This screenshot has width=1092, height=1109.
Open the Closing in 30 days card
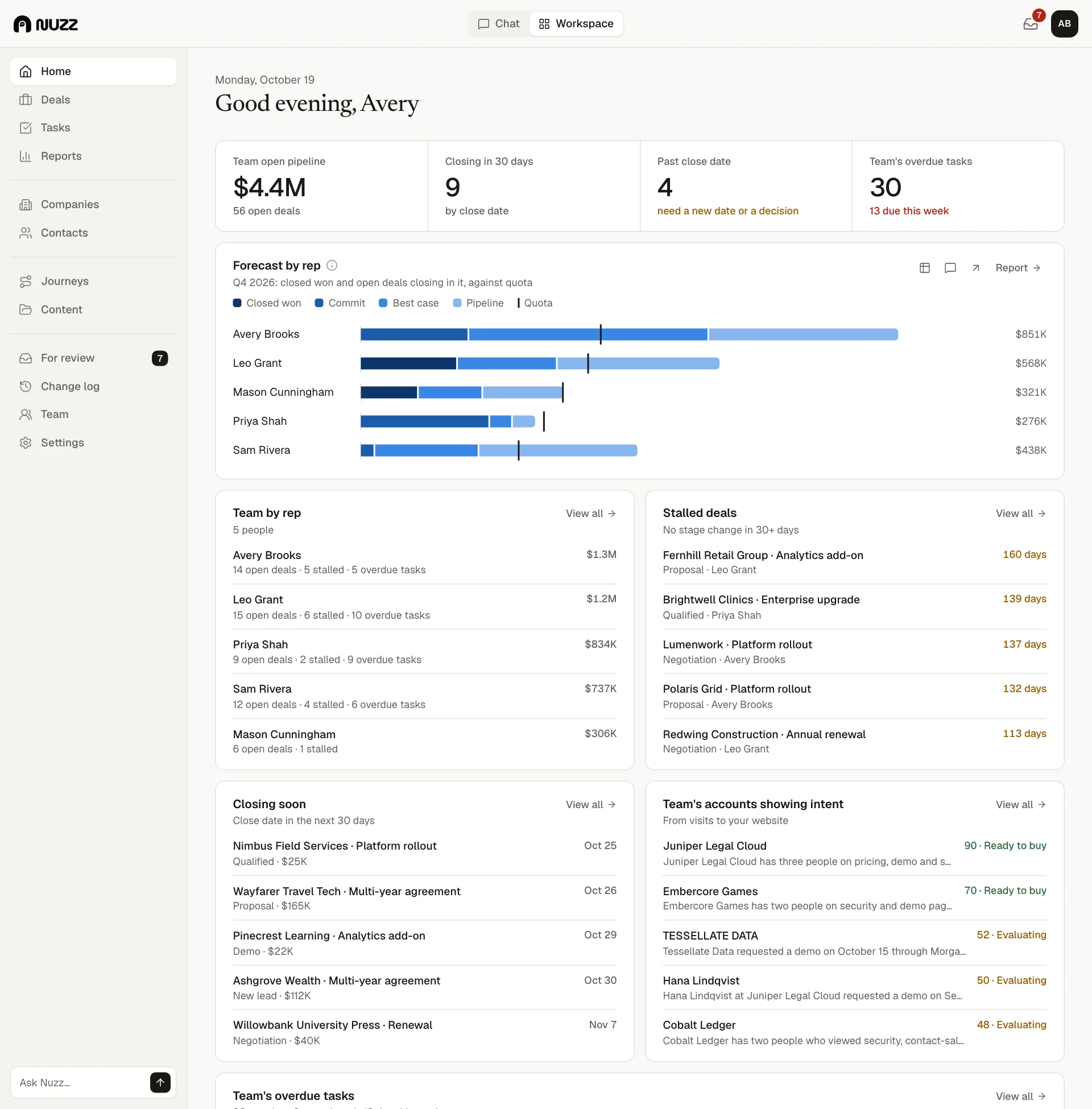pyautogui.click(x=533, y=187)
